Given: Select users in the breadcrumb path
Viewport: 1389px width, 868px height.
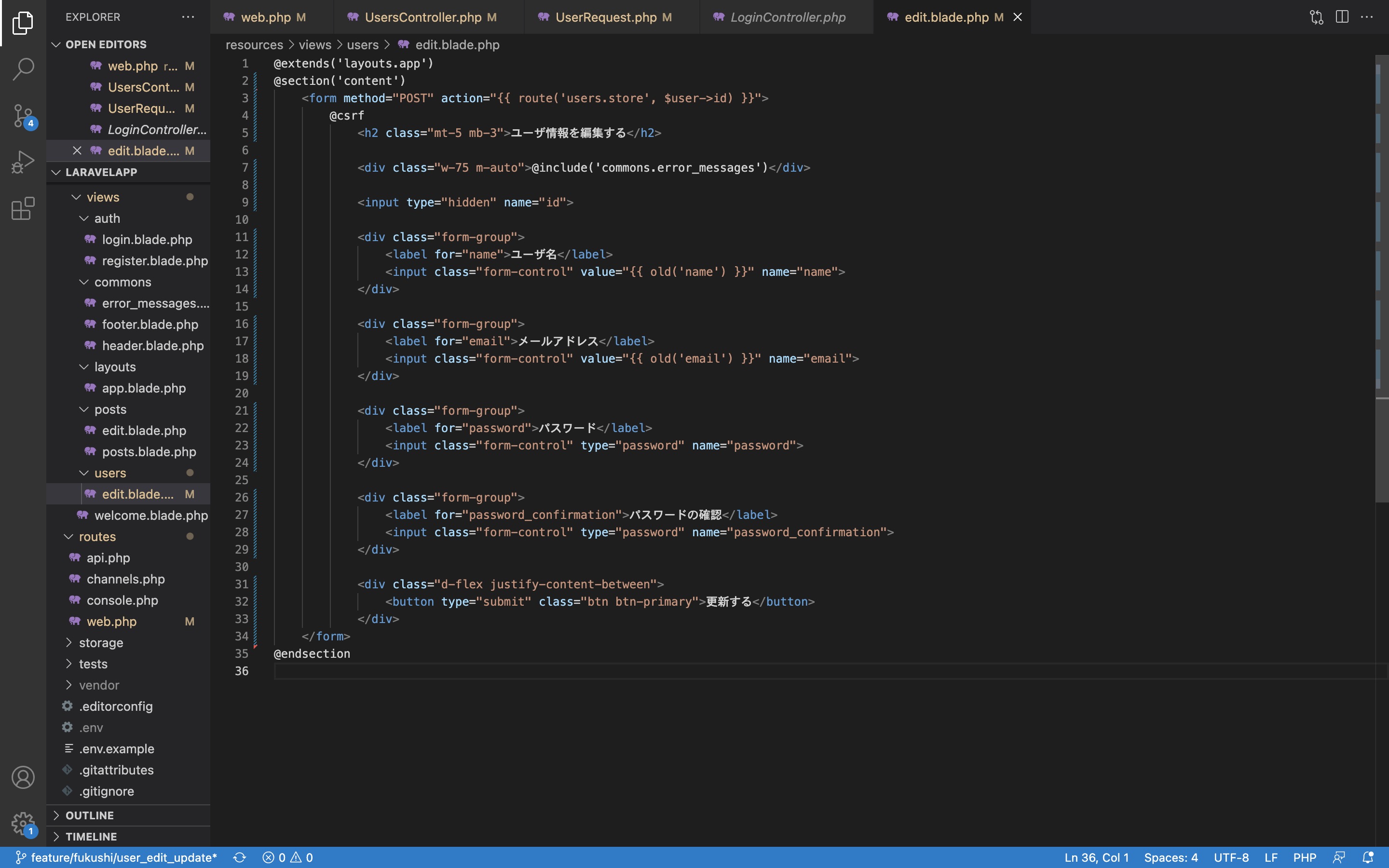Looking at the screenshot, I should click(364, 45).
